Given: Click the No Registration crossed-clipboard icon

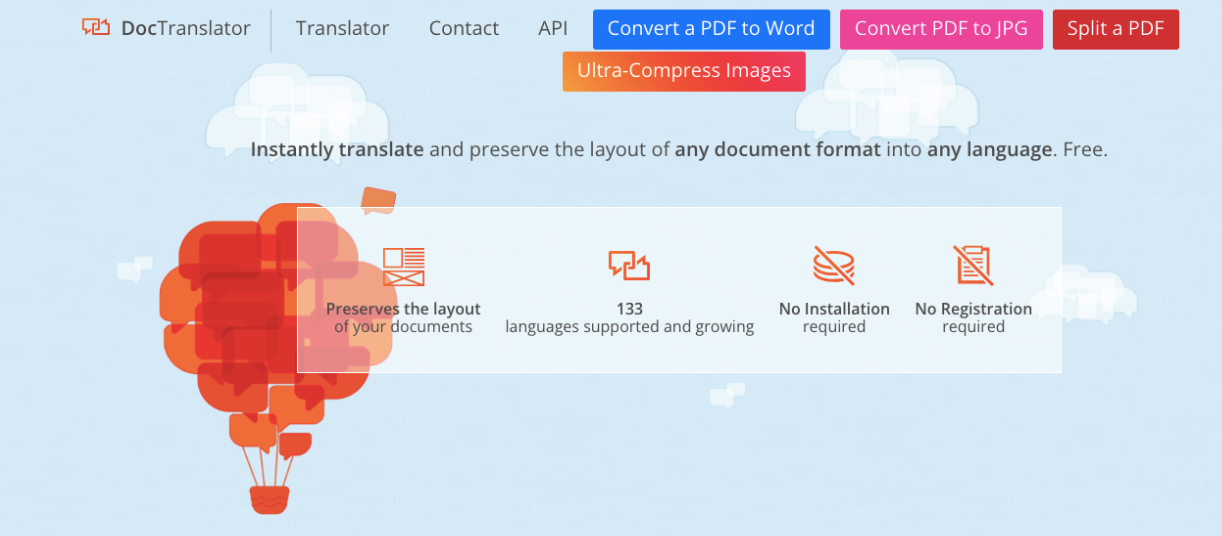Looking at the screenshot, I should [x=973, y=265].
